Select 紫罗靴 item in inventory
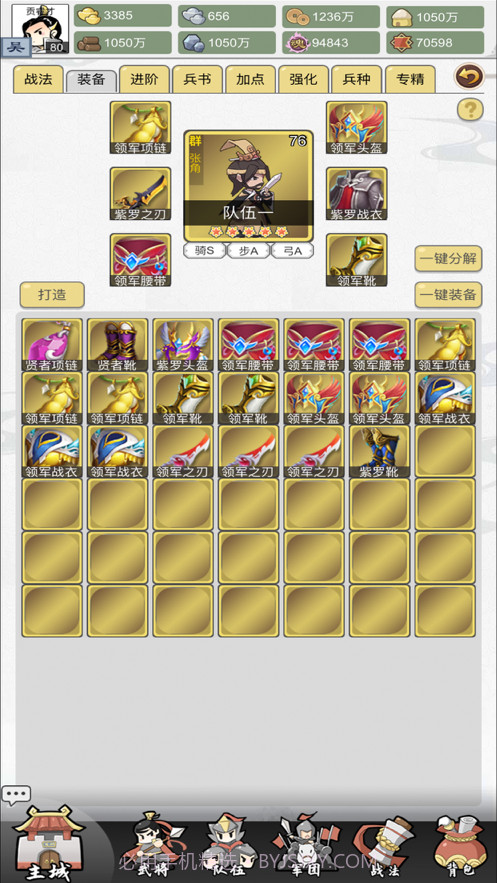 (x=379, y=451)
